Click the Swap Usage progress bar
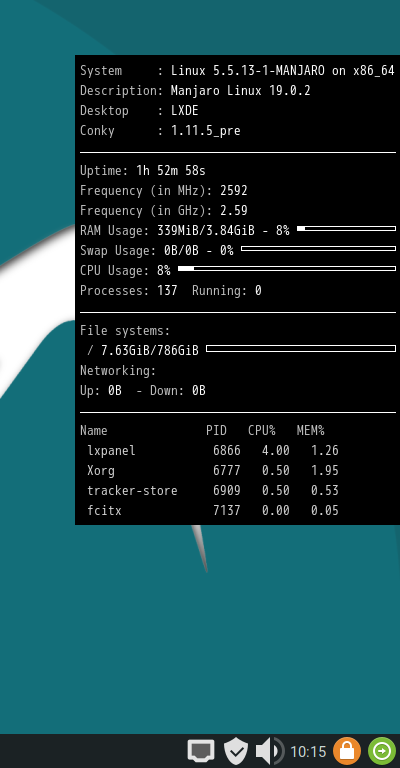 [318, 248]
